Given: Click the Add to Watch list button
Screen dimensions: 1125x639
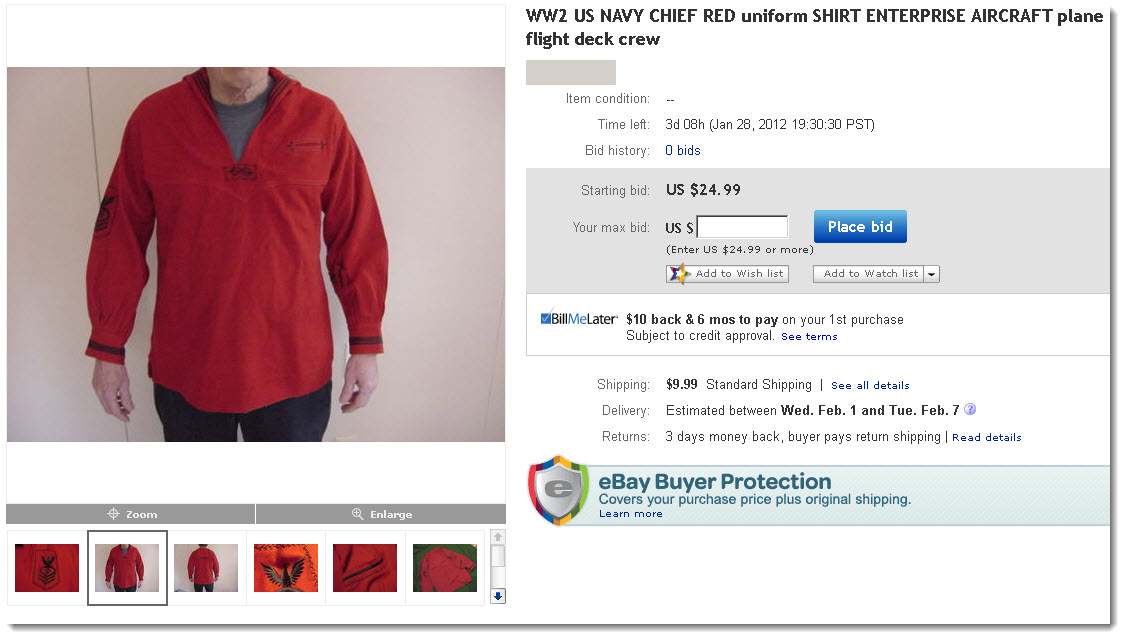Looking at the screenshot, I should tap(869, 274).
